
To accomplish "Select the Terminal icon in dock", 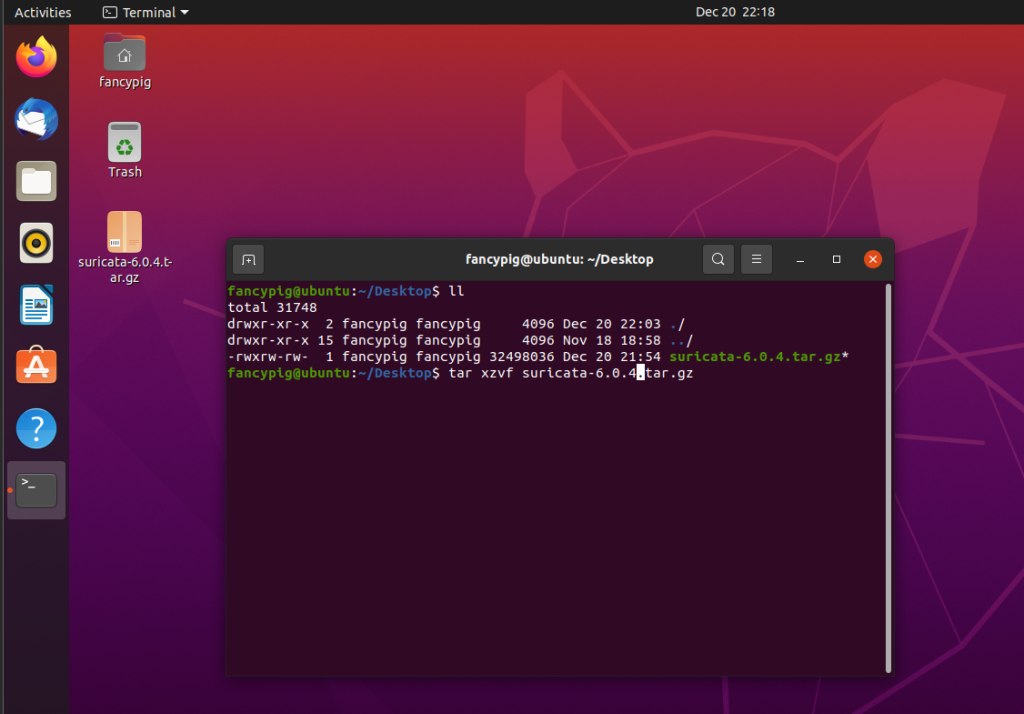I will click(37, 490).
